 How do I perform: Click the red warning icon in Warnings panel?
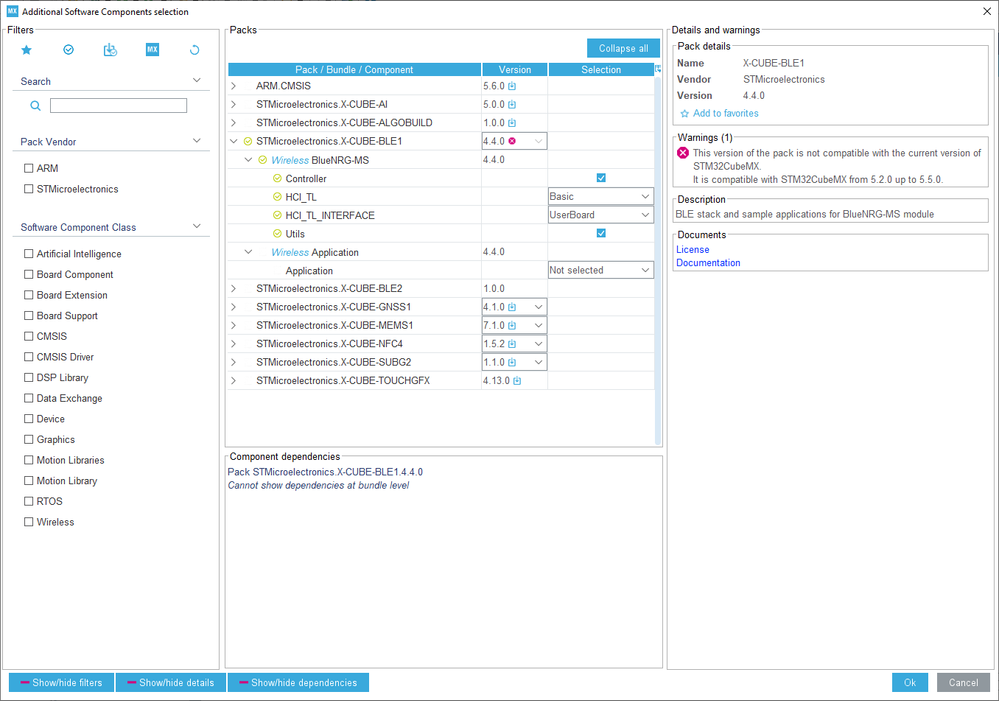(683, 153)
